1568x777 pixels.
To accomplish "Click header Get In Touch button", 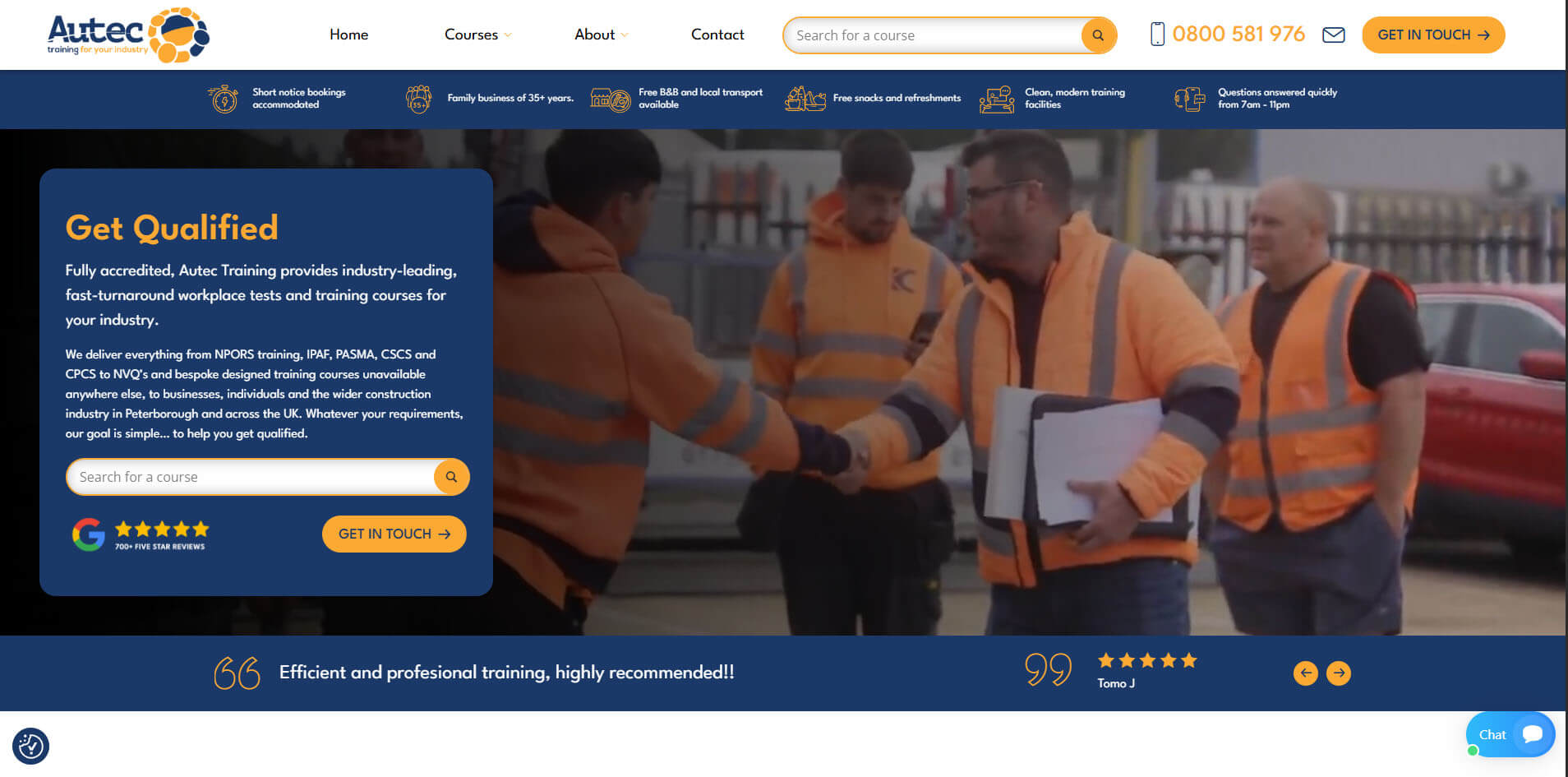I will [1432, 35].
